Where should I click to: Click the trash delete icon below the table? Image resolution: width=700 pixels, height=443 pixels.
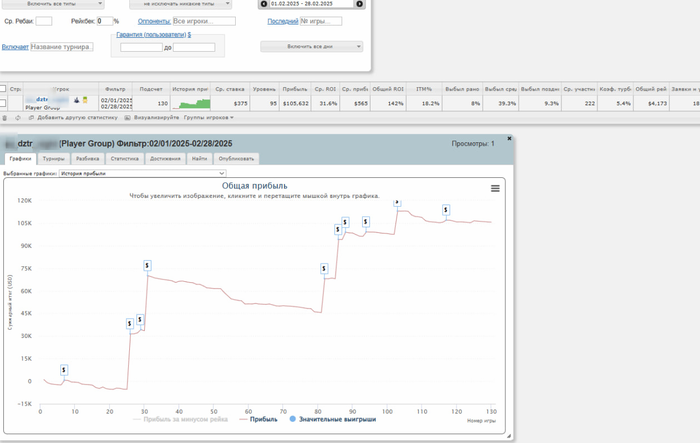(x=5, y=118)
